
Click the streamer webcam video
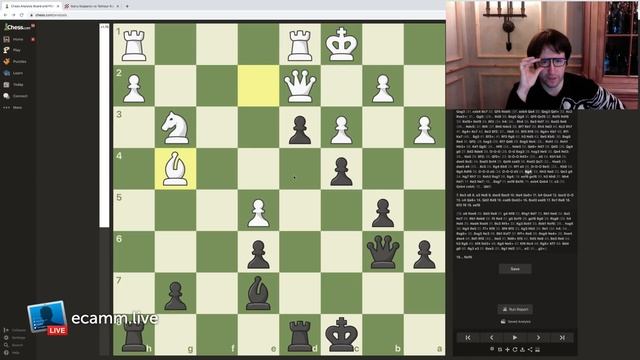[x=542, y=55]
